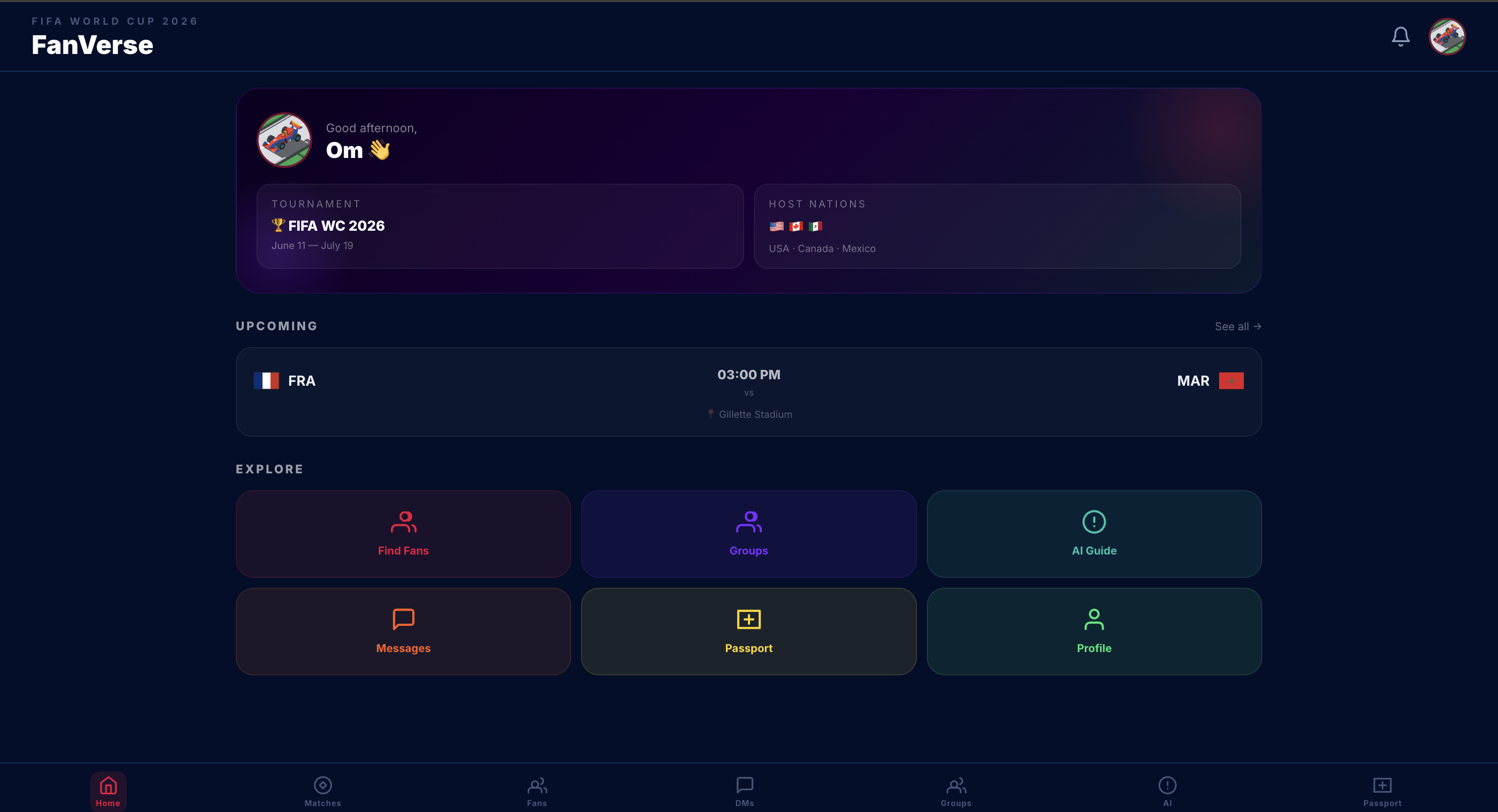Click the AI icon in the bottom navigation
Viewport: 1498px width, 812px height.
point(1167,785)
